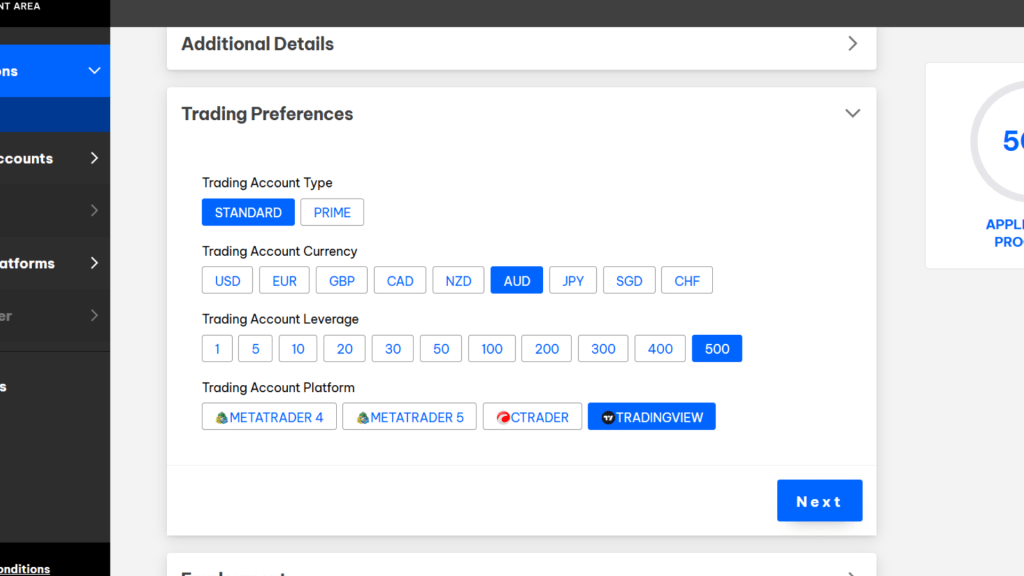Choose EUR currency option

284,280
